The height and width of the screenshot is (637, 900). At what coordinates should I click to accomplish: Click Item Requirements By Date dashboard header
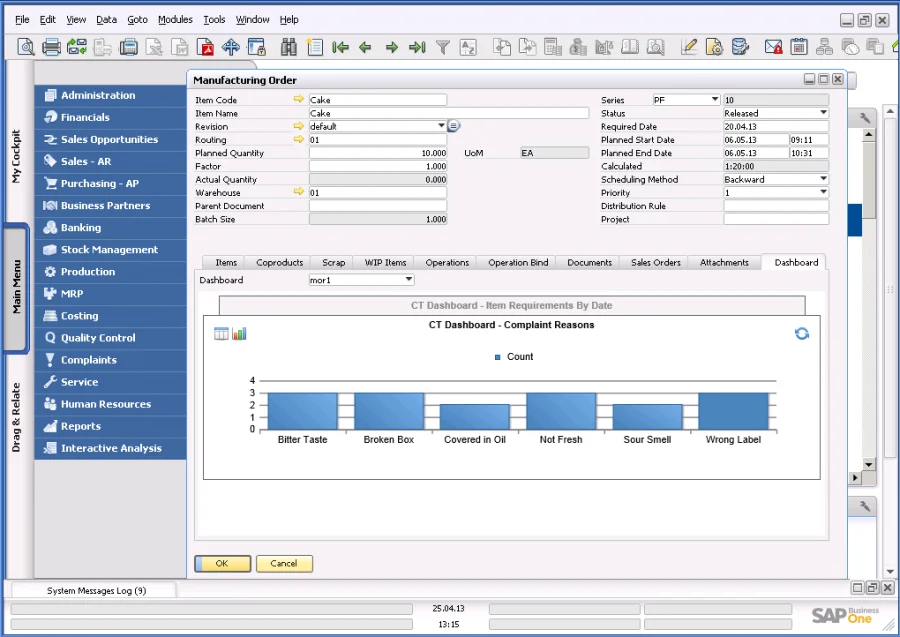click(511, 305)
